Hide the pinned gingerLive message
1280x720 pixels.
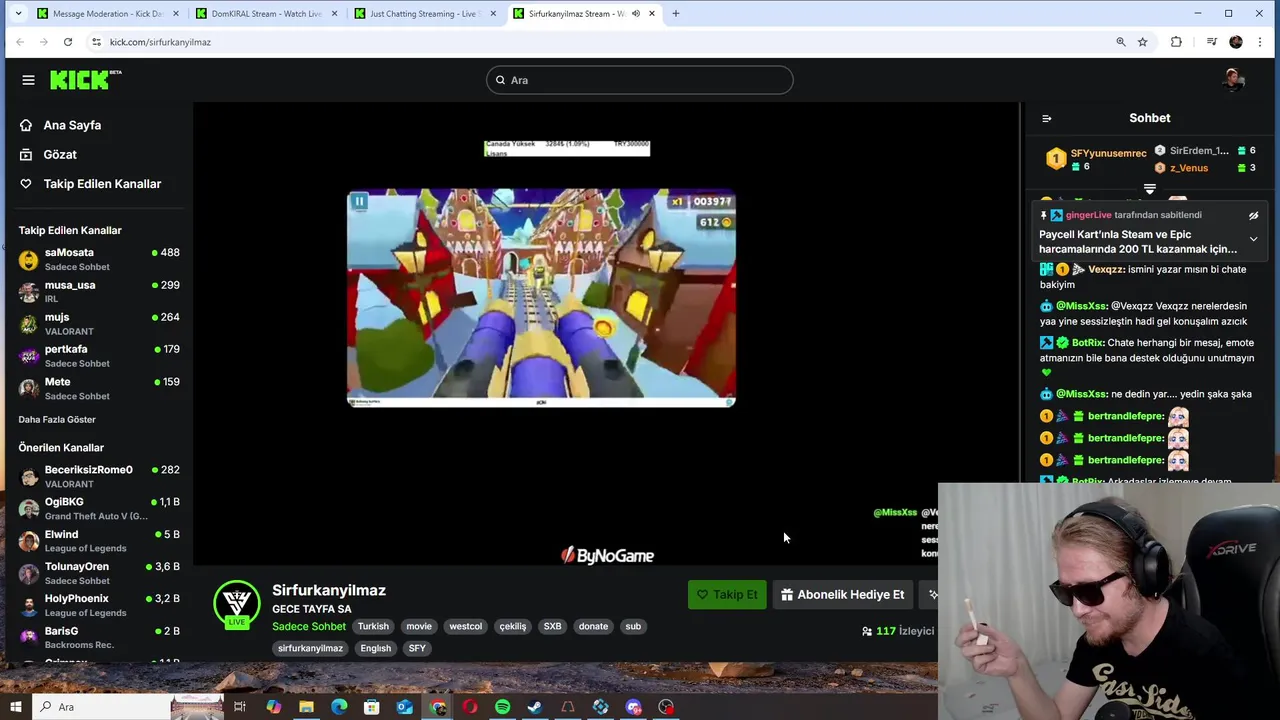click(x=1253, y=215)
